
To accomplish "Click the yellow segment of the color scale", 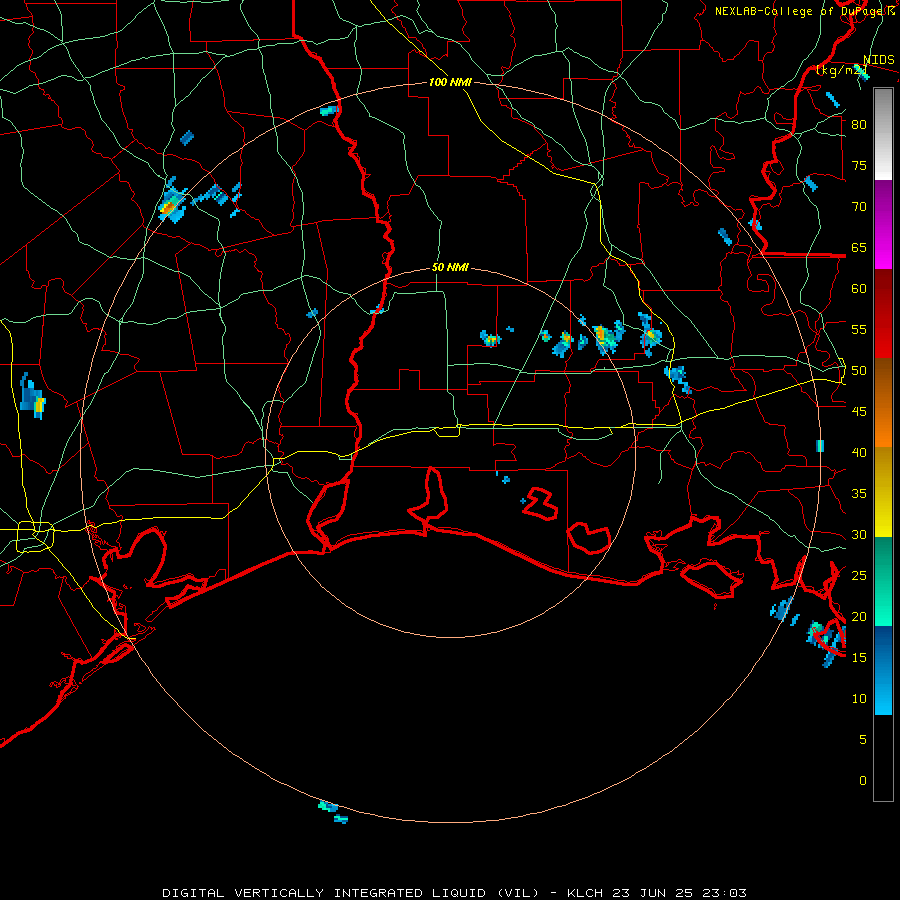I will [883, 492].
